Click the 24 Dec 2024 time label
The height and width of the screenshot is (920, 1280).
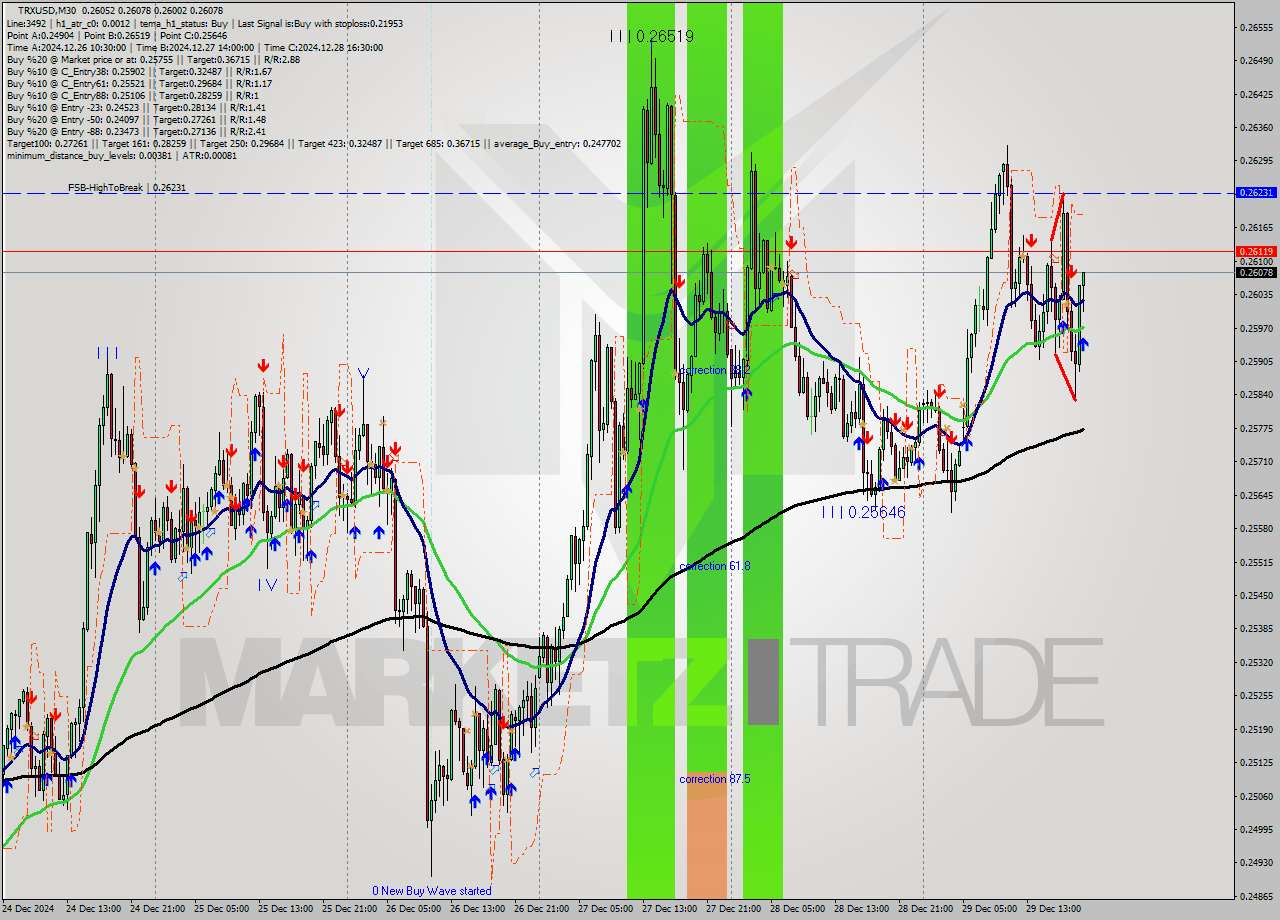tap(30, 909)
